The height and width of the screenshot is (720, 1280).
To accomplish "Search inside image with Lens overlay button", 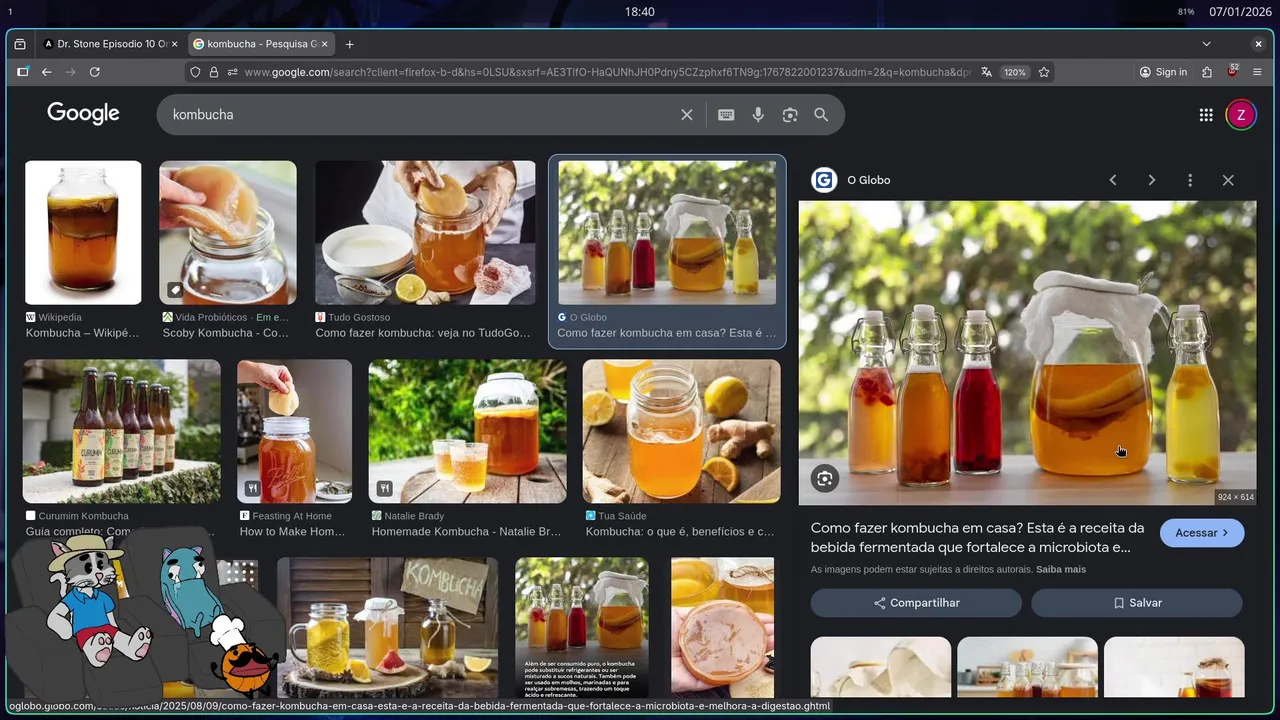I will [x=824, y=478].
